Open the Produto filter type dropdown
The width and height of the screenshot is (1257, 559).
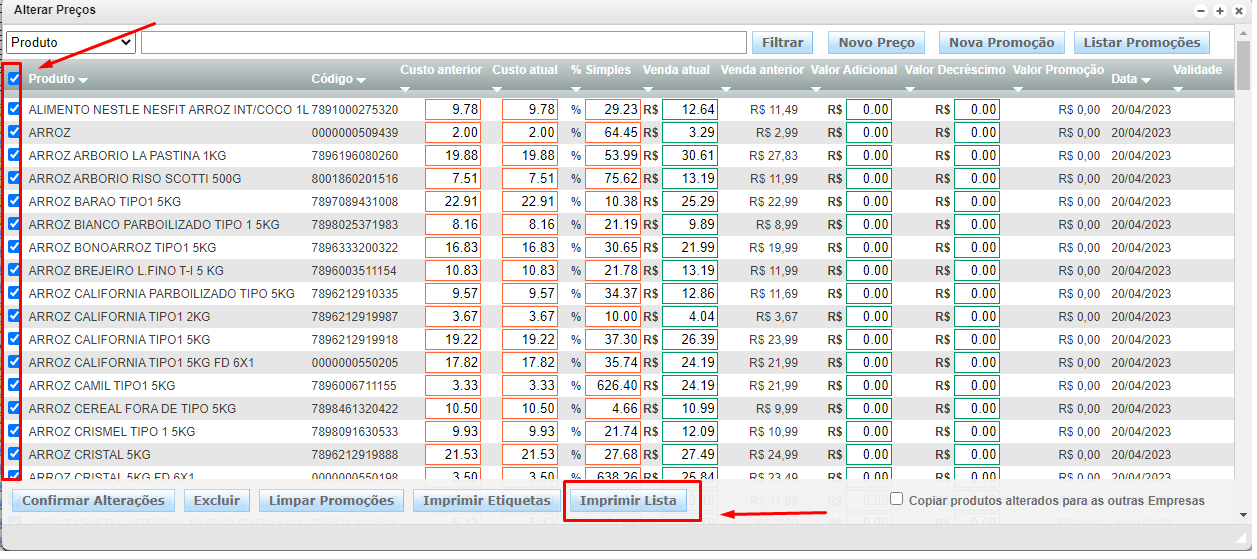70,42
